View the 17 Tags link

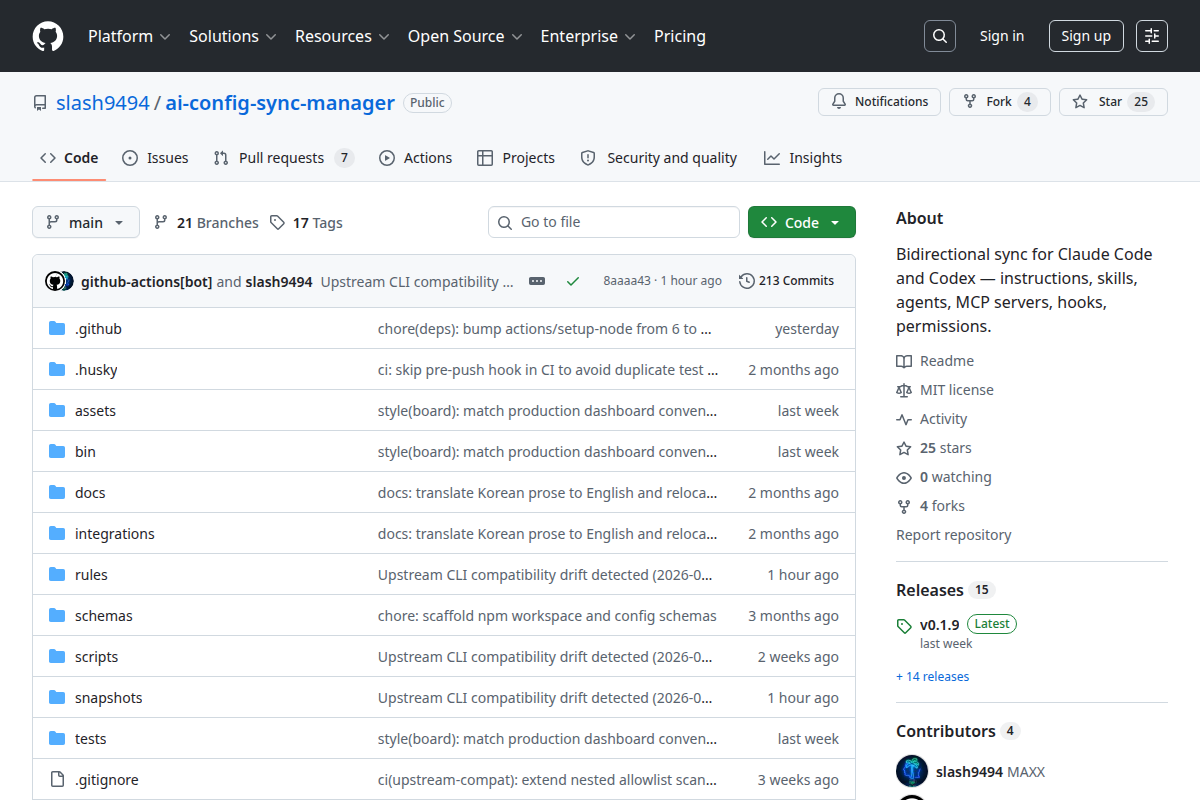point(306,223)
